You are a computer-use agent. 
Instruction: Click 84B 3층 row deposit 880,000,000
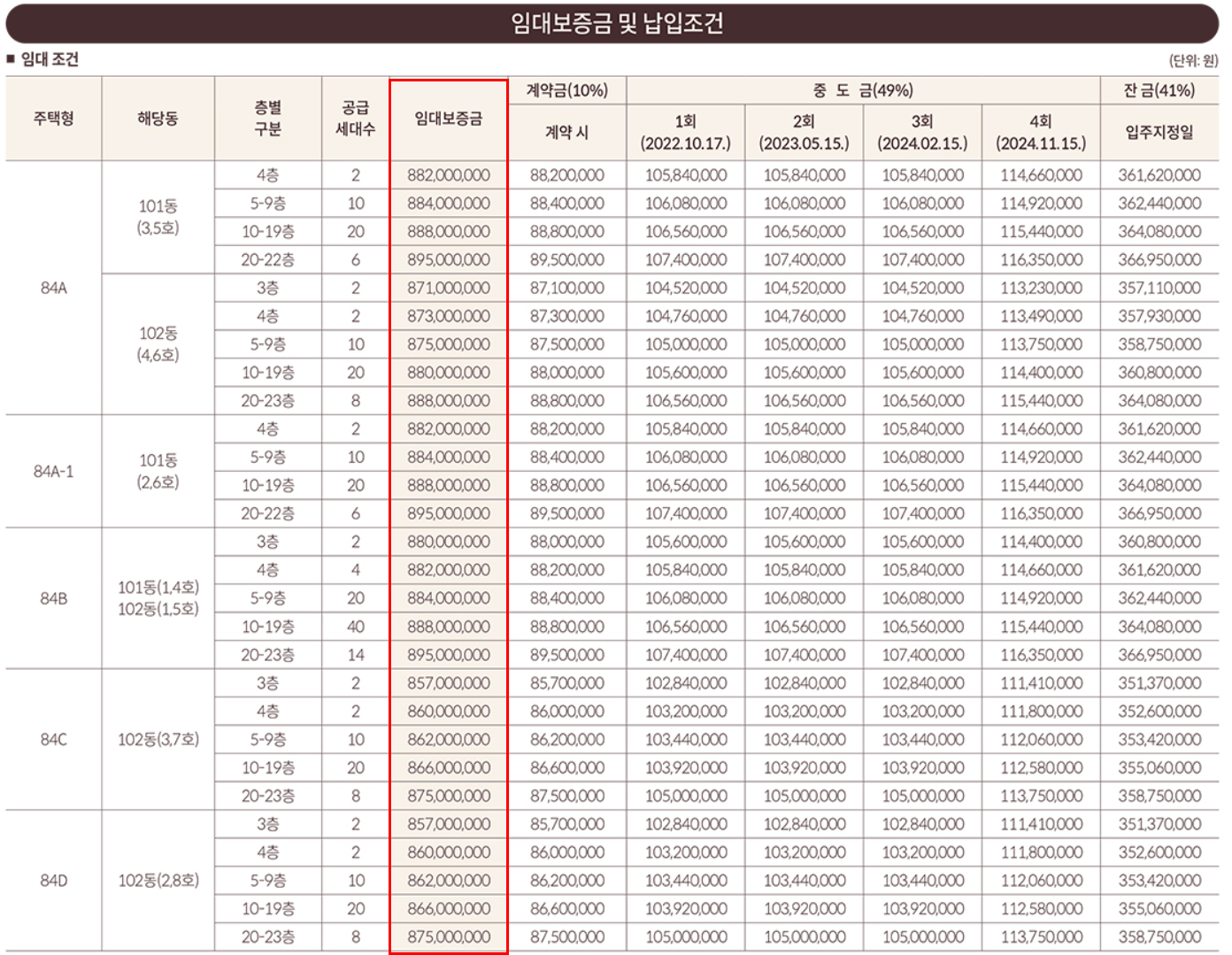tap(449, 542)
